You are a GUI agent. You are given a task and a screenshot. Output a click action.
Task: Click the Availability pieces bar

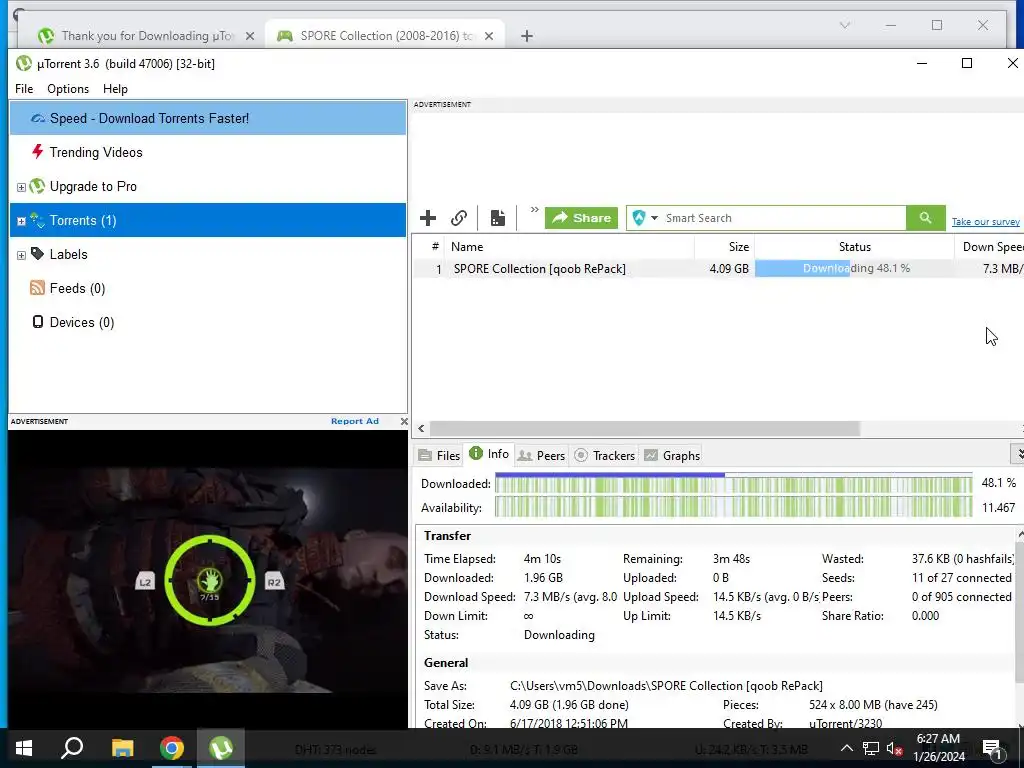click(x=733, y=507)
